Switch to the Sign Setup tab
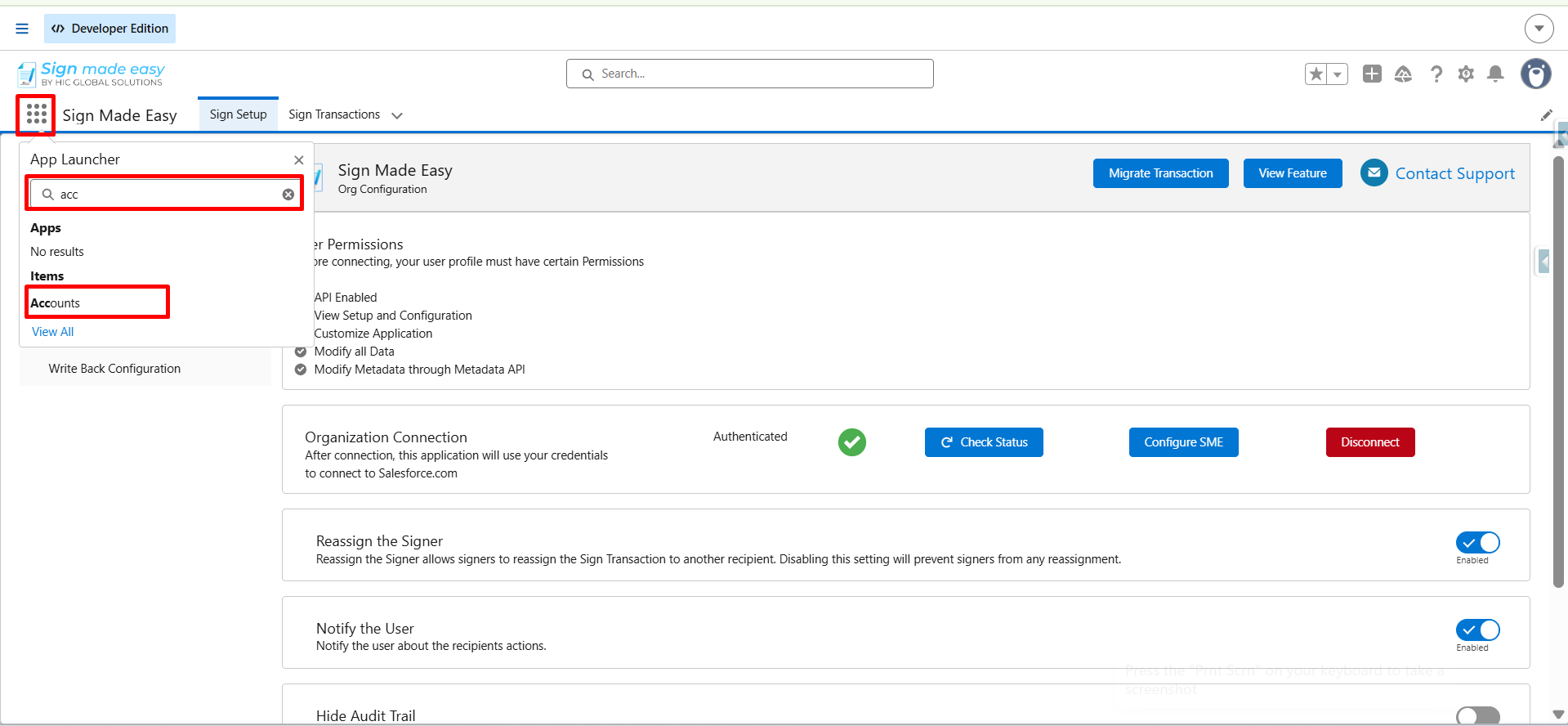This screenshot has width=1568, height=726. [238, 114]
